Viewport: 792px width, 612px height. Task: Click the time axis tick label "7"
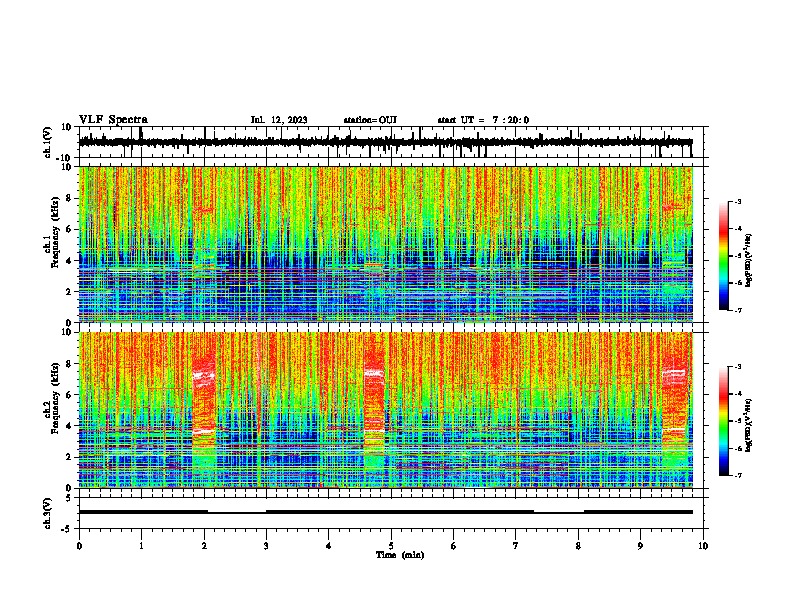[x=516, y=546]
